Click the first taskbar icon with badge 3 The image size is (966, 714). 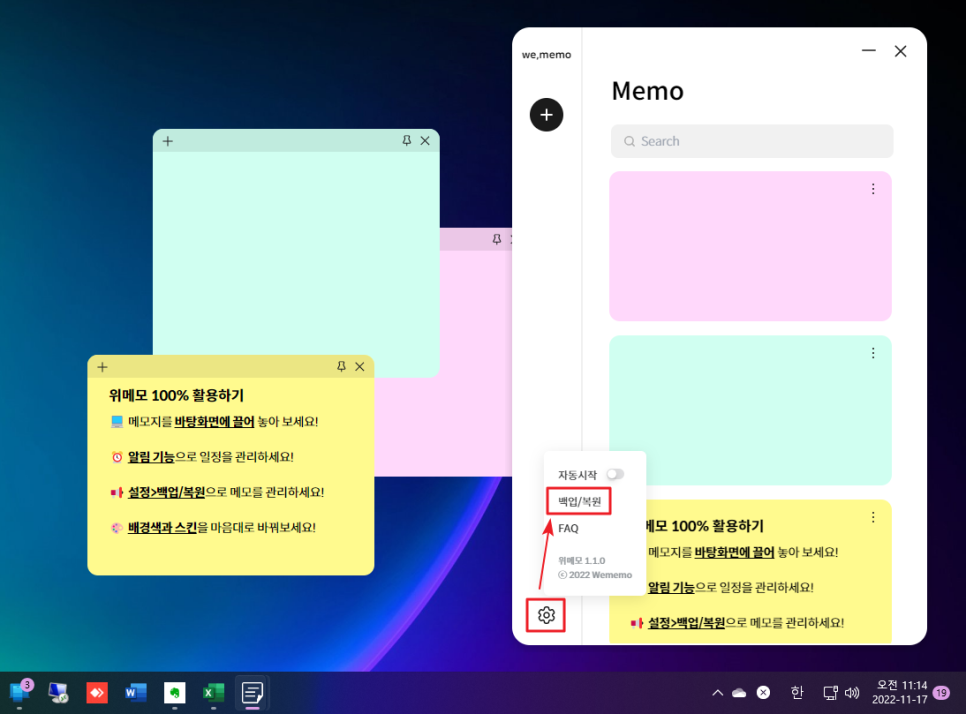[x=20, y=692]
